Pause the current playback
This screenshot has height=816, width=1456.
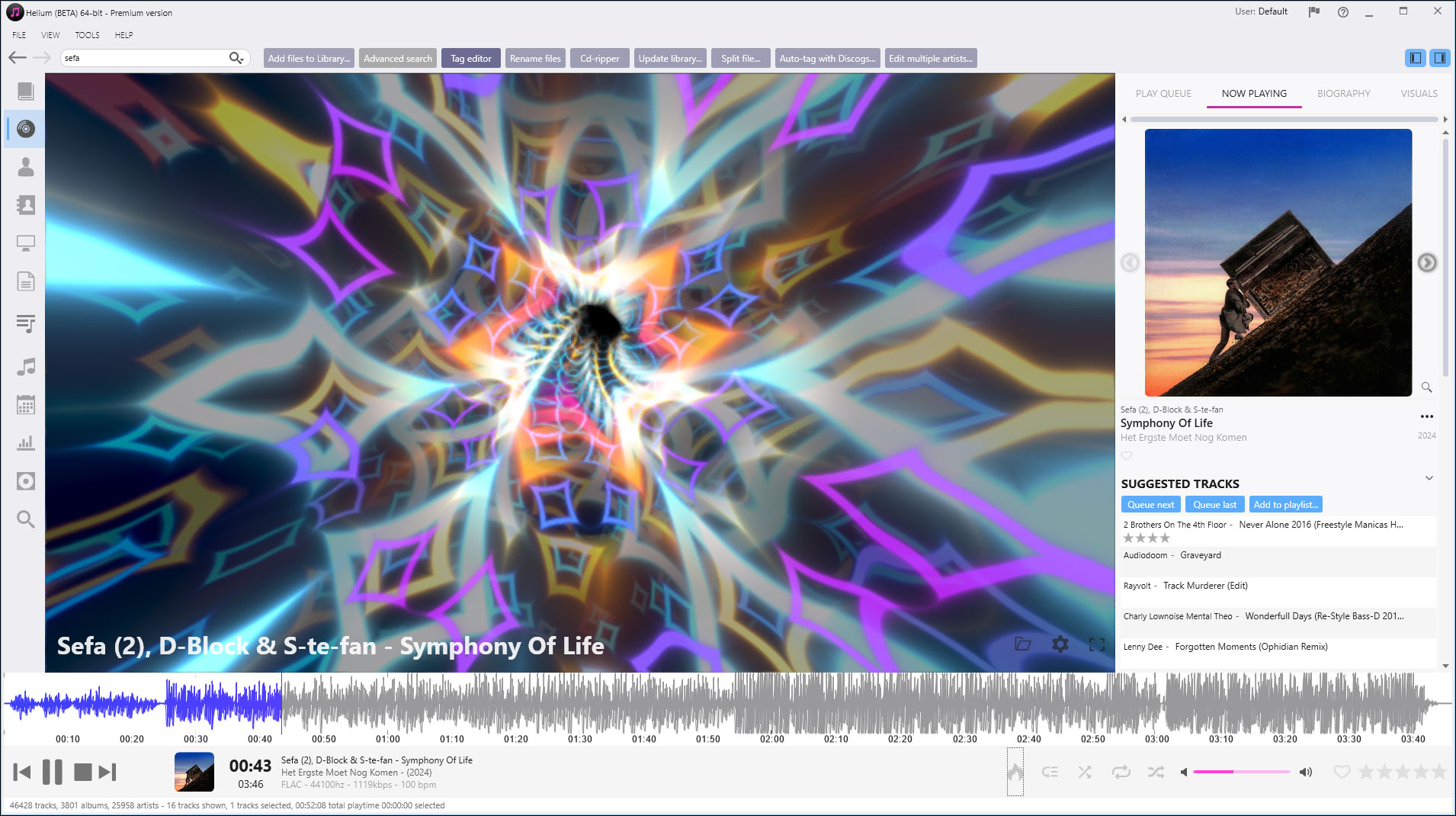pyautogui.click(x=53, y=772)
